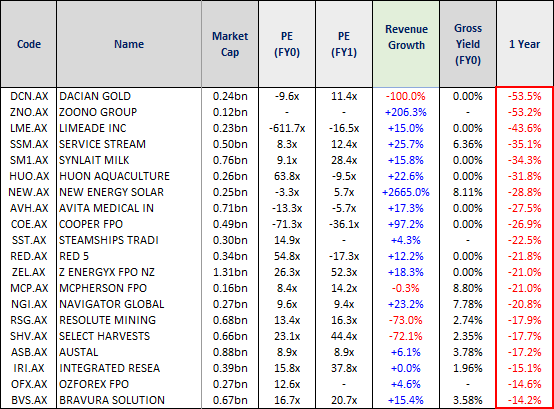Click the BVS.AX code cell
554x409 pixels.
tap(29, 400)
